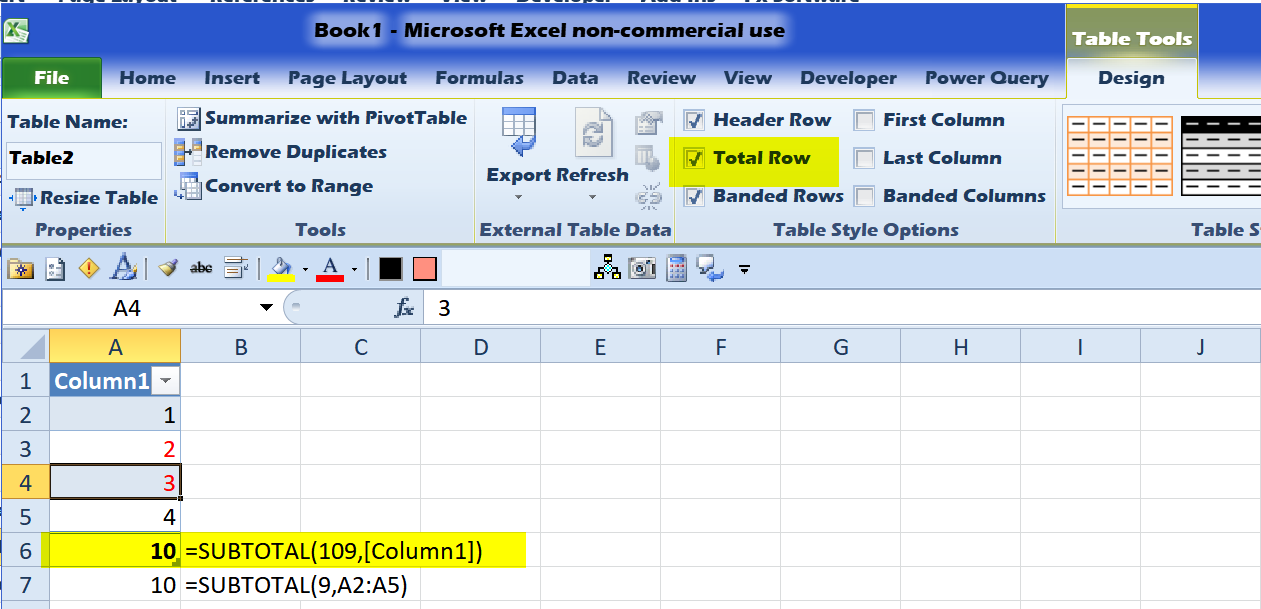
Task: Toggle the Total Row checkbox
Action: point(694,158)
